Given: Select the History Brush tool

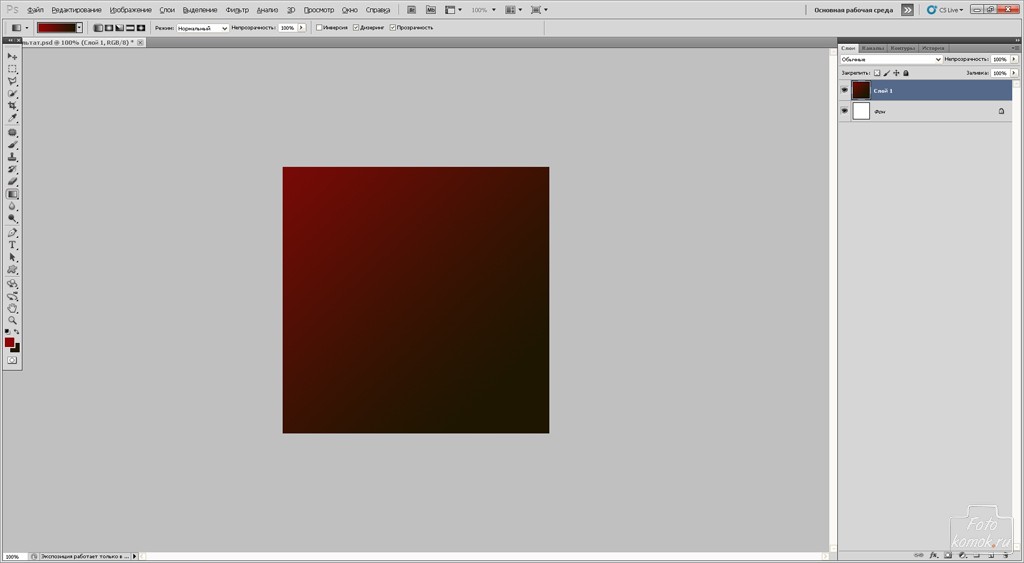Looking at the screenshot, I should pos(12,170).
